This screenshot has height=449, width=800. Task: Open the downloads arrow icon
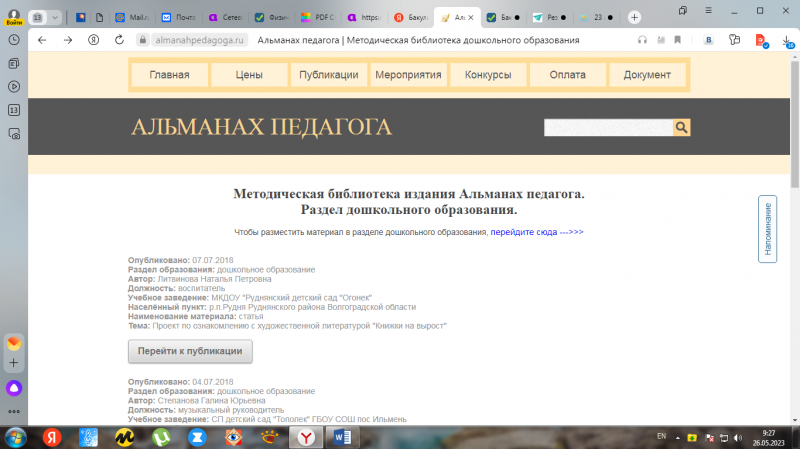click(787, 41)
